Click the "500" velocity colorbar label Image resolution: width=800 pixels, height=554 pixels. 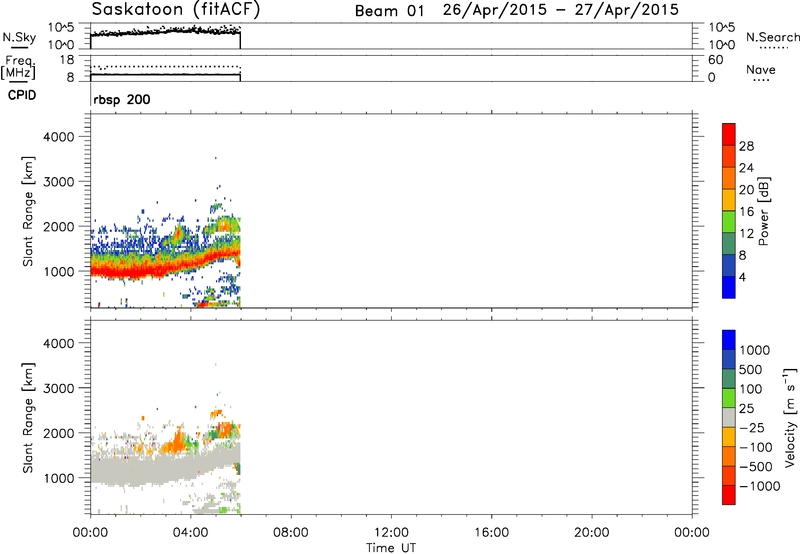[x=751, y=369]
